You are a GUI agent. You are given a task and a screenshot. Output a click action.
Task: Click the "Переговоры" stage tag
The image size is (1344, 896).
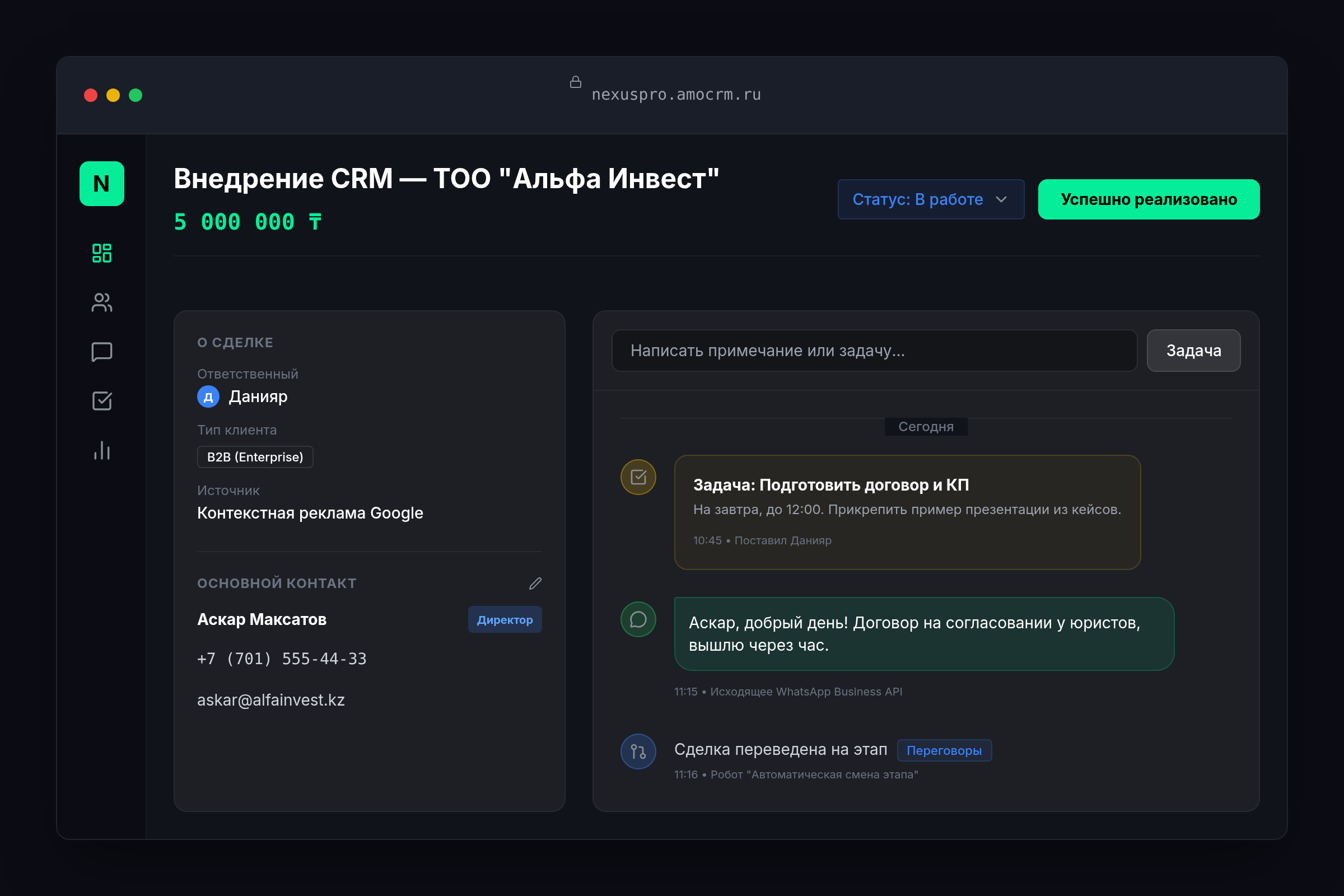pyautogui.click(x=944, y=750)
